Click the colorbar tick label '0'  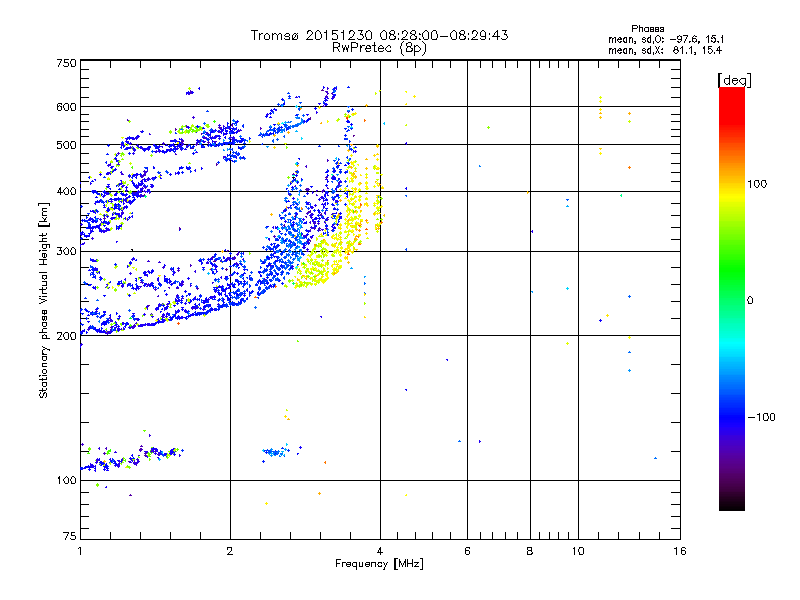(x=750, y=301)
